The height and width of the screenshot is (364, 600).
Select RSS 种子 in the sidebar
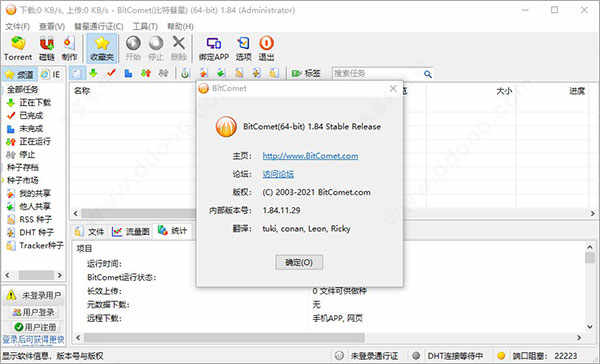pos(35,219)
